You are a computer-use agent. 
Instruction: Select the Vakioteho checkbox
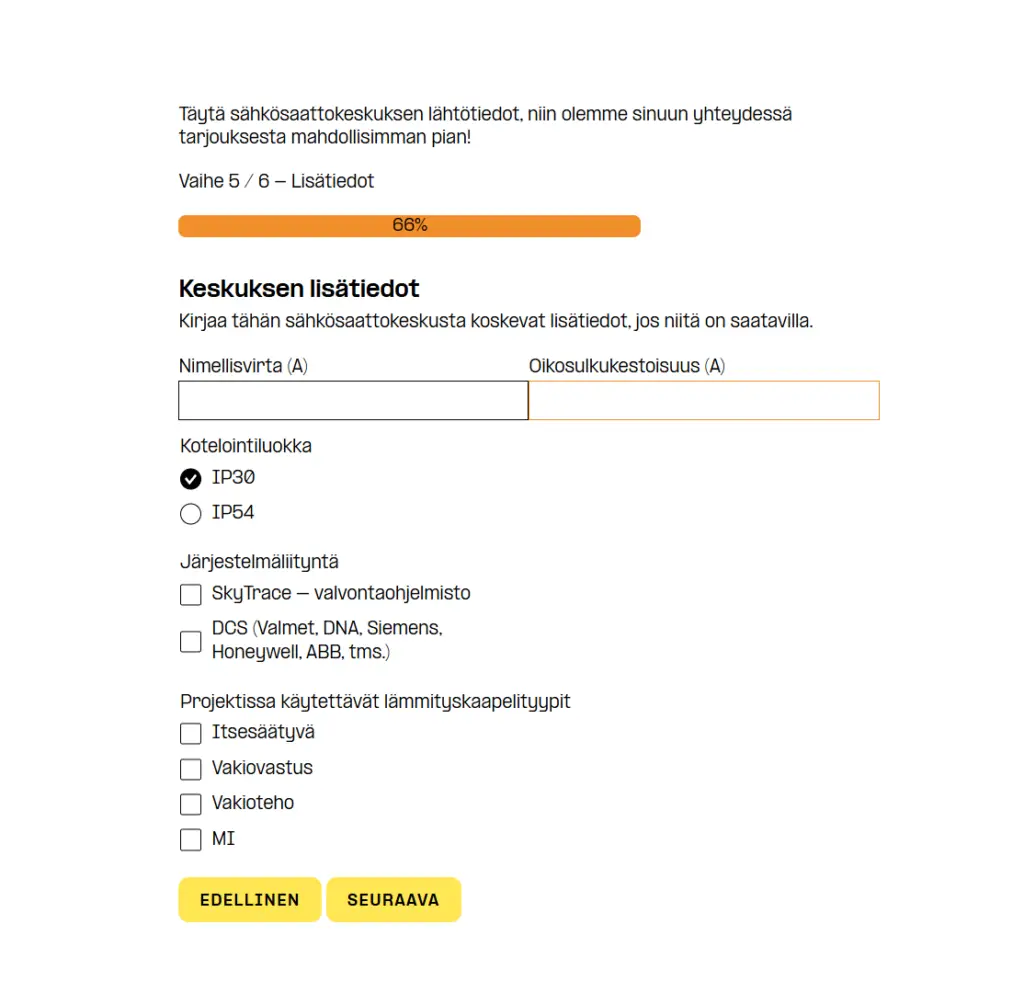pyautogui.click(x=191, y=804)
